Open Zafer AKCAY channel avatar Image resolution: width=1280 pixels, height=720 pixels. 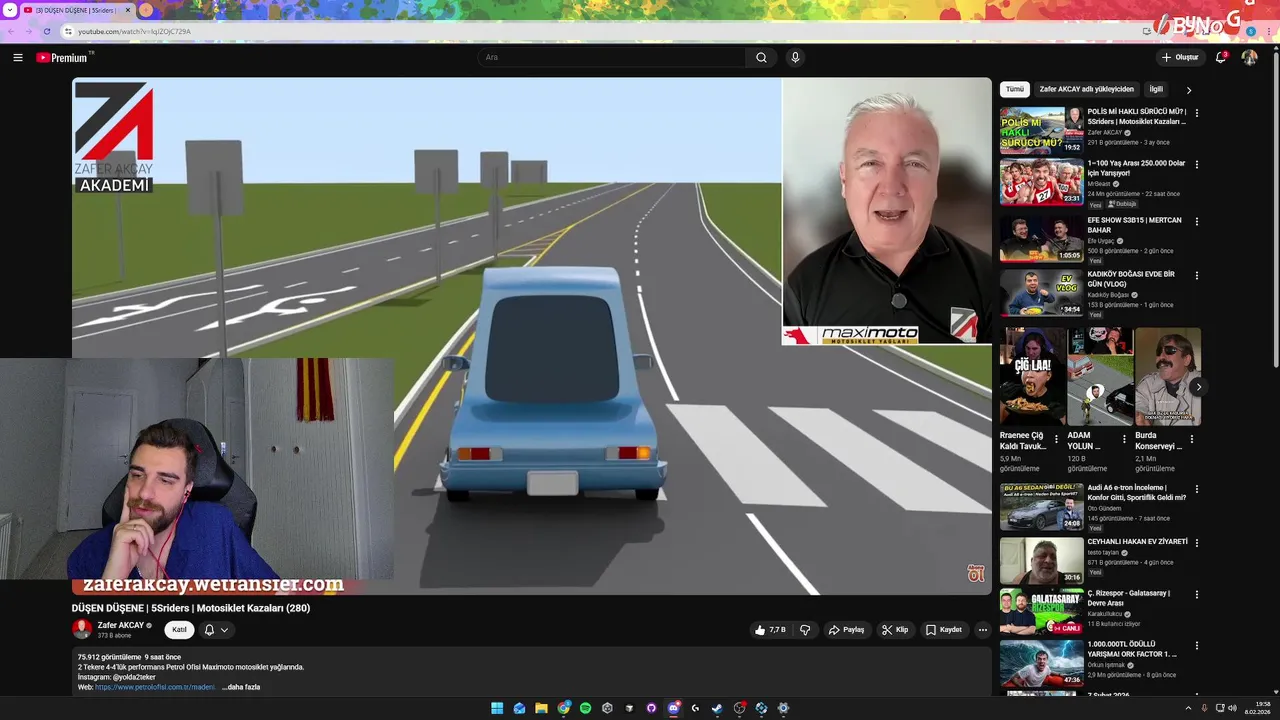pyautogui.click(x=82, y=629)
